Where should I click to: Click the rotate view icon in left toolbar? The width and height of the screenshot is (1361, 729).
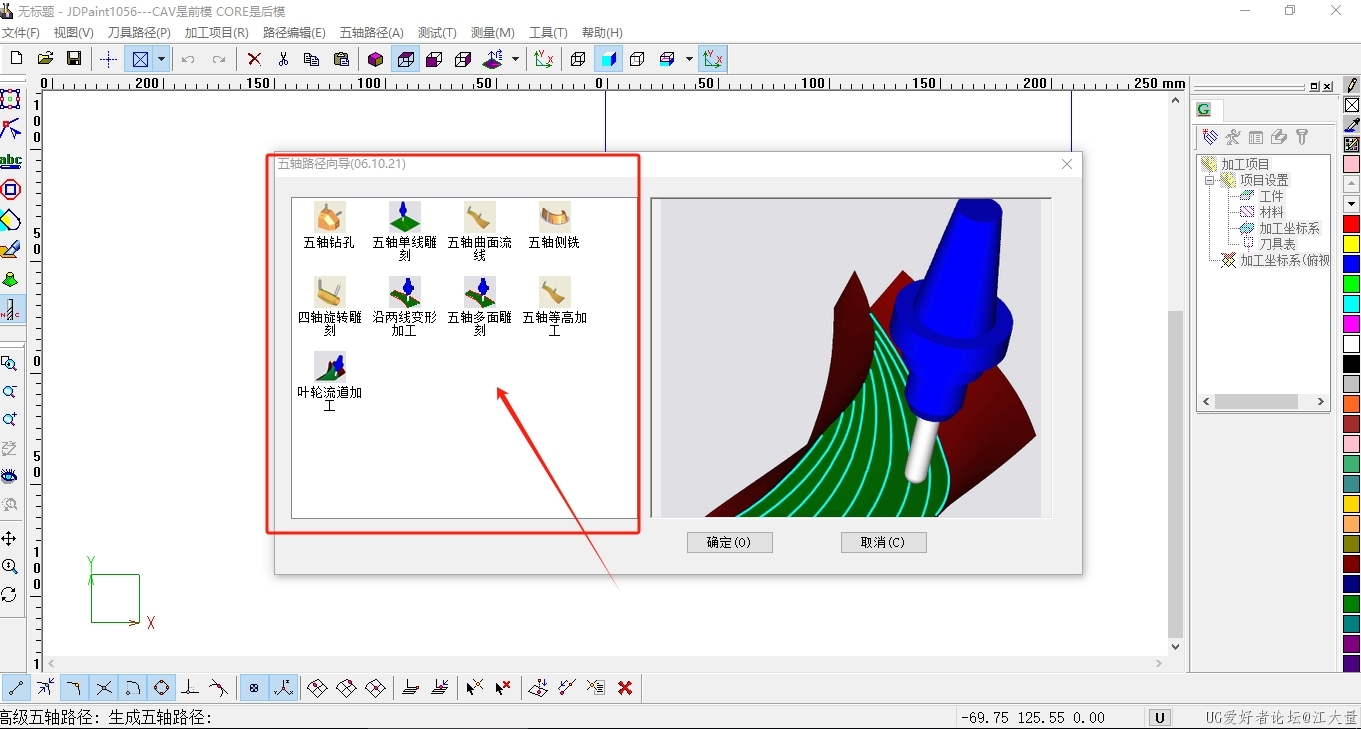point(10,594)
